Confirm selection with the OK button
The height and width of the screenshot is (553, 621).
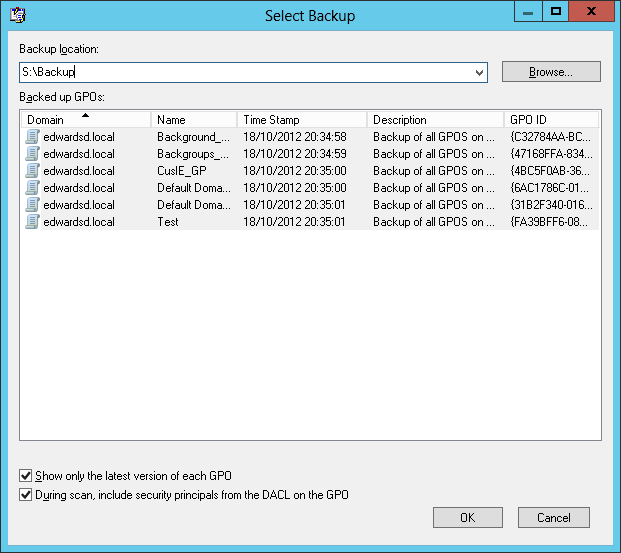(467, 518)
